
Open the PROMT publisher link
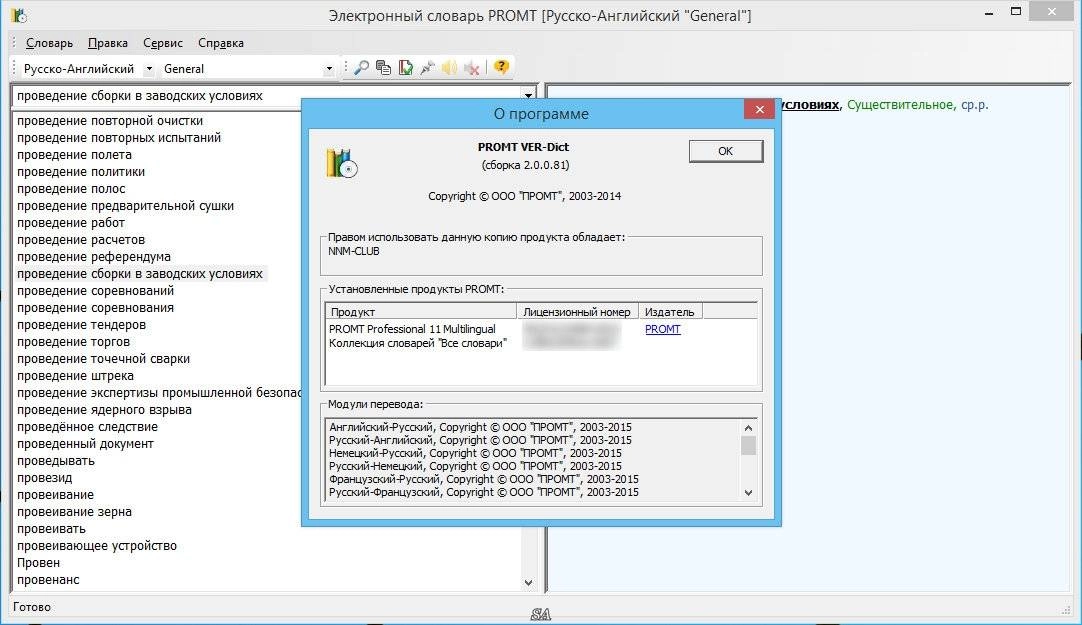pos(662,329)
